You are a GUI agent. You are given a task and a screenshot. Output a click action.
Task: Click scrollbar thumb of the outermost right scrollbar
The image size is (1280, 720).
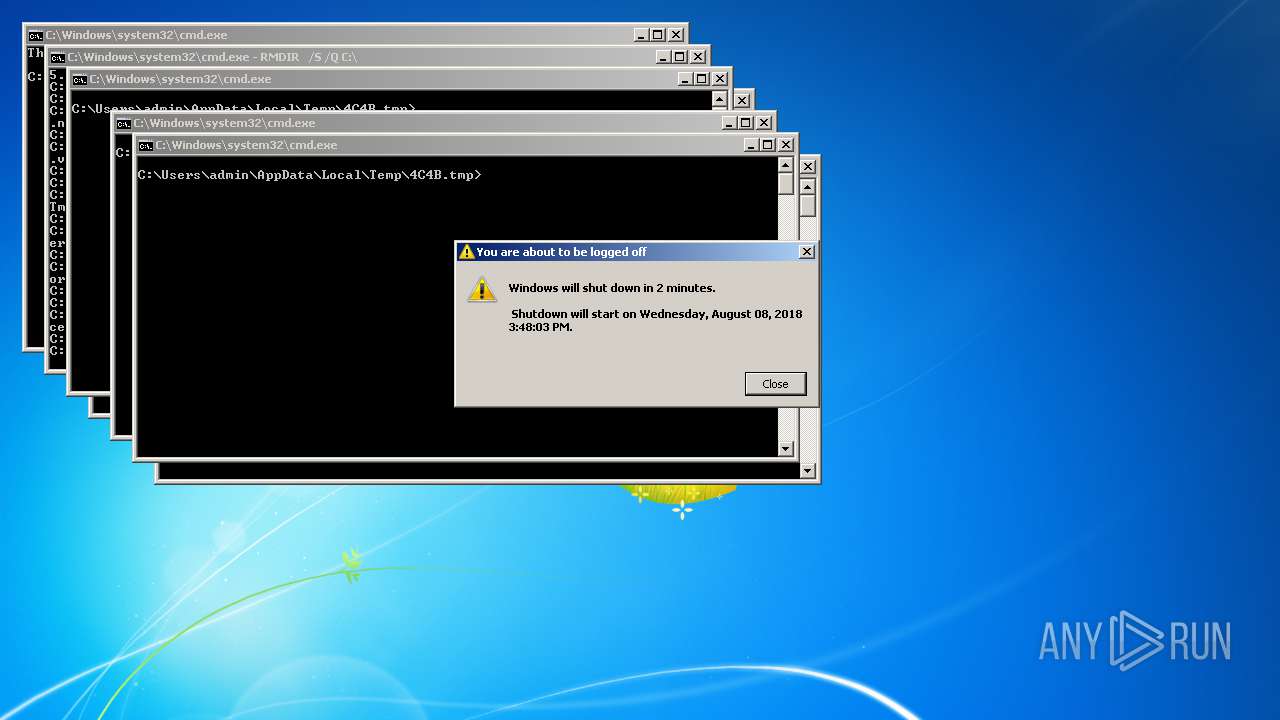coord(807,206)
